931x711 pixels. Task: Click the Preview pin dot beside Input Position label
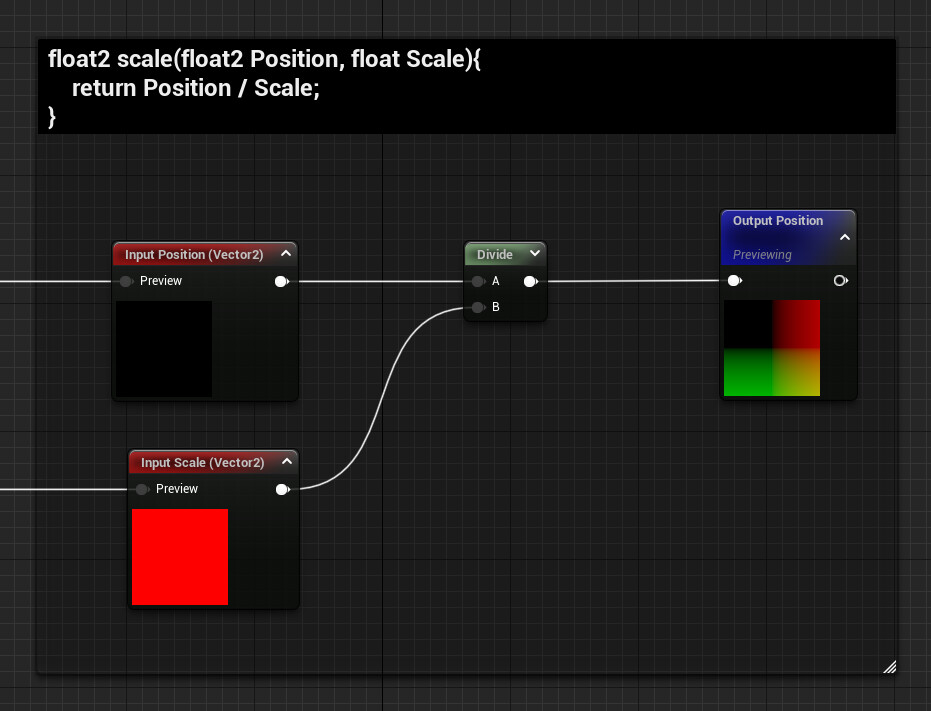click(126, 281)
